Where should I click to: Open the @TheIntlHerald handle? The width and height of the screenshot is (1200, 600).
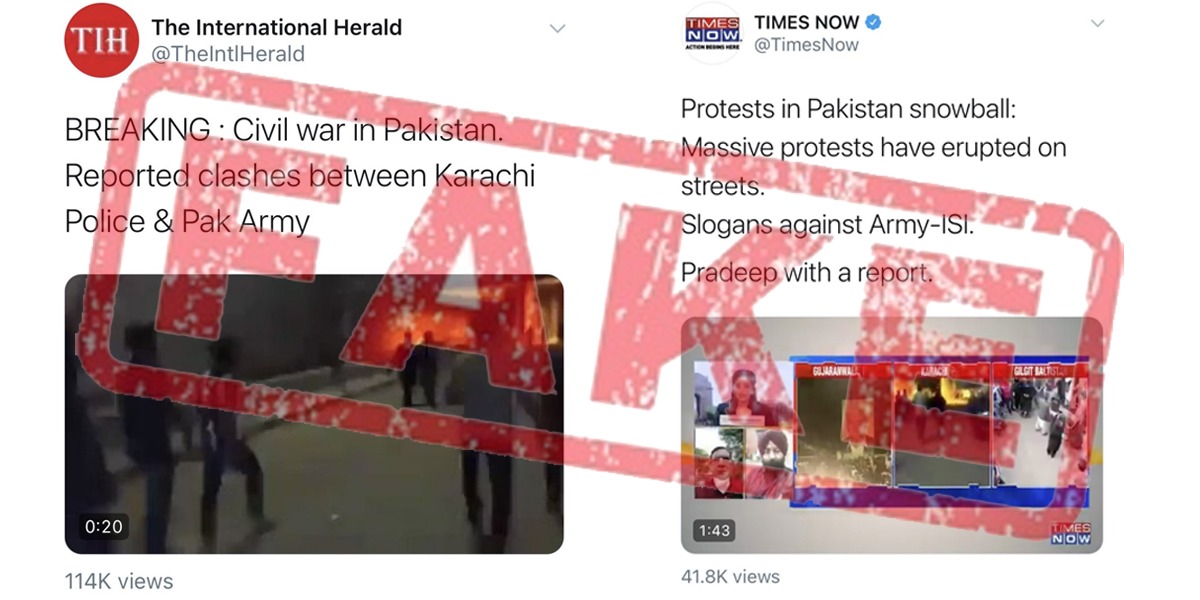click(228, 54)
